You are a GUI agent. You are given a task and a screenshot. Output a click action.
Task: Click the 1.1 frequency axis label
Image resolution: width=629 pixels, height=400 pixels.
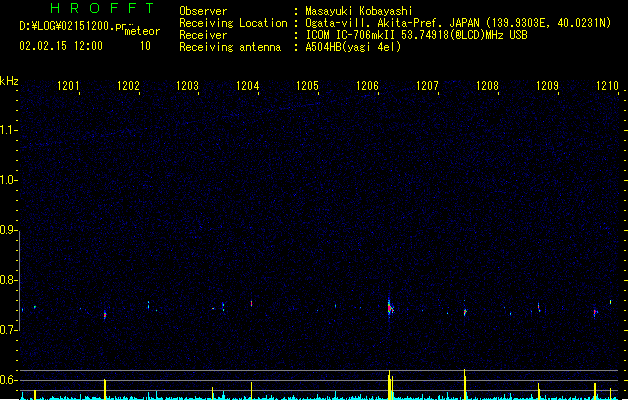click(8, 130)
